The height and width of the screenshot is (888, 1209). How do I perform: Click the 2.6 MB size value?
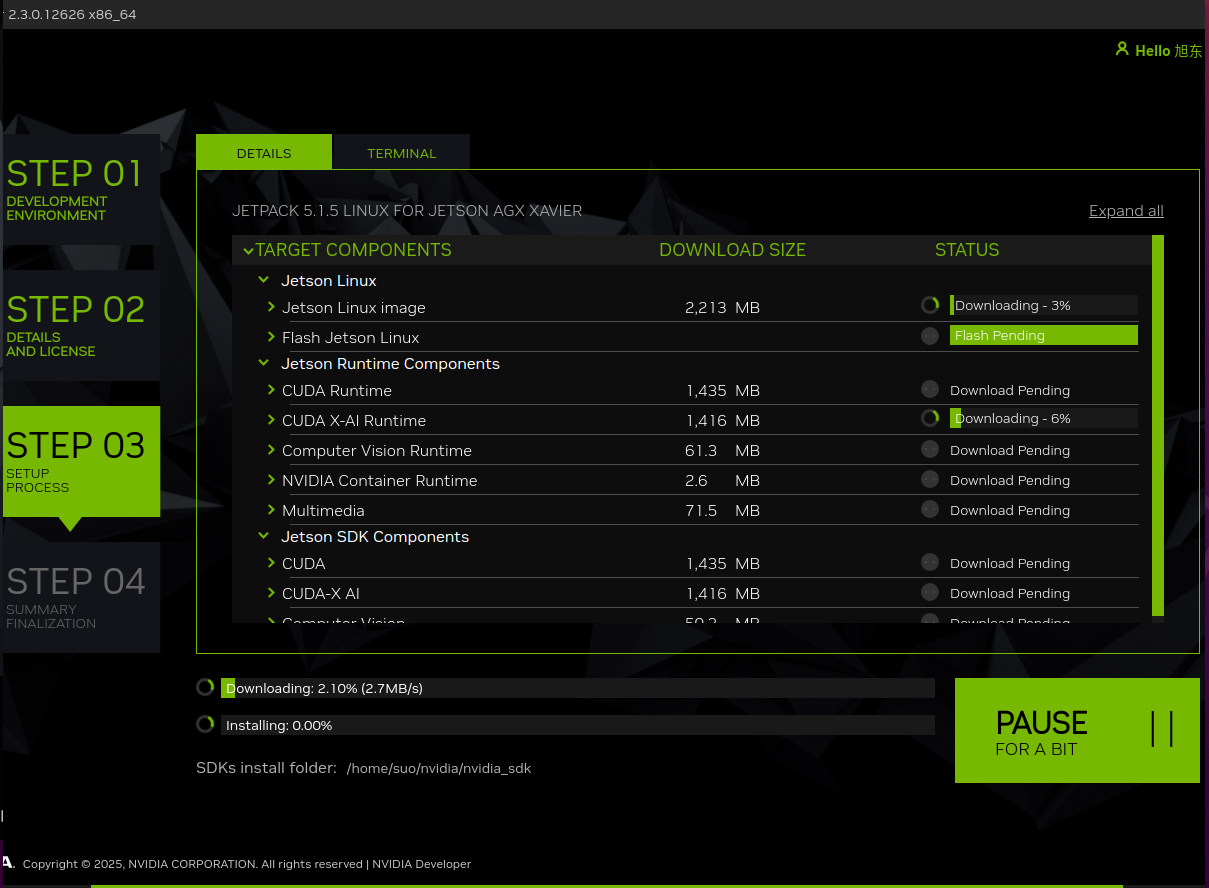[x=722, y=480]
